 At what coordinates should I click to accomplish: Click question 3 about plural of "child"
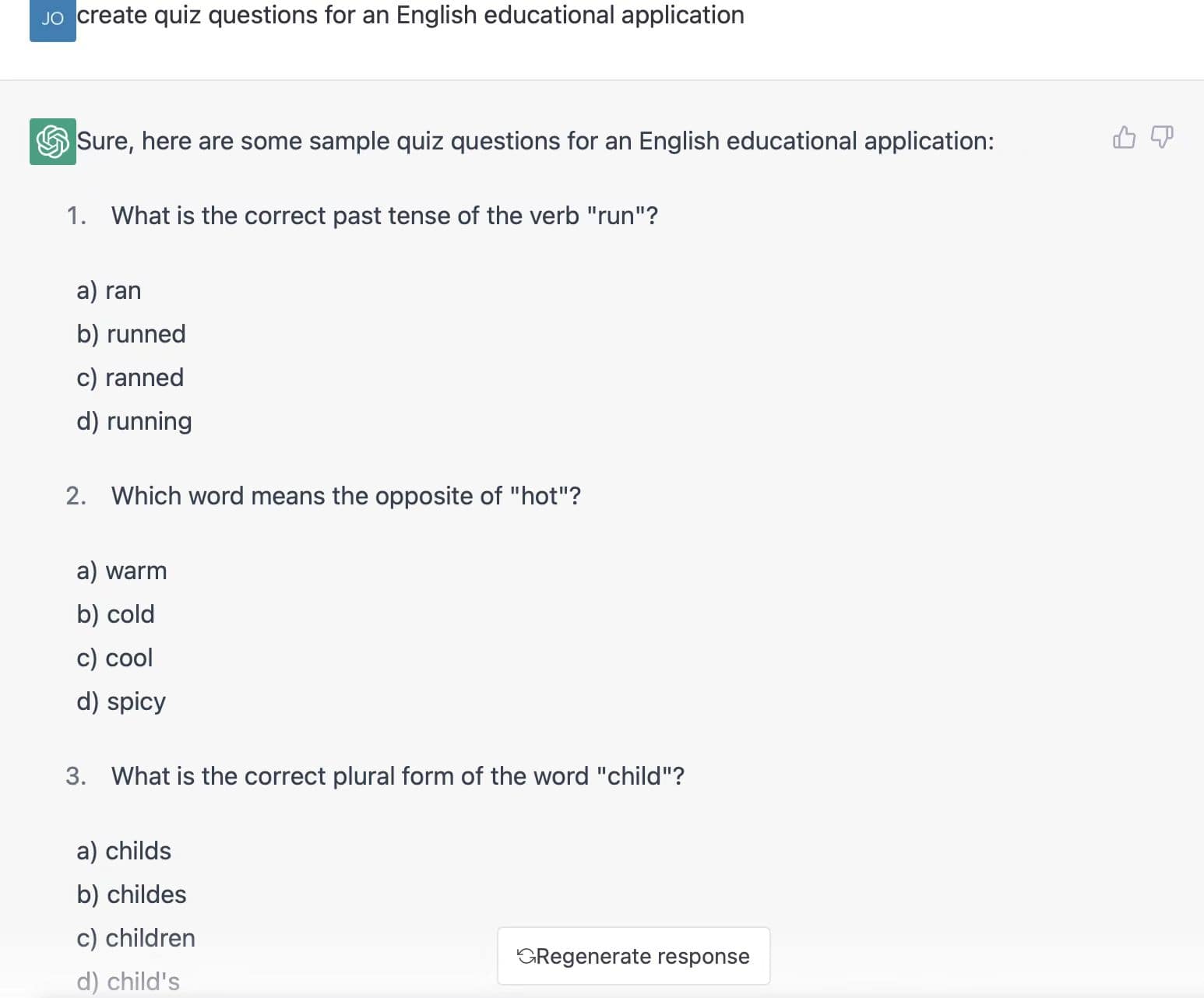point(397,776)
